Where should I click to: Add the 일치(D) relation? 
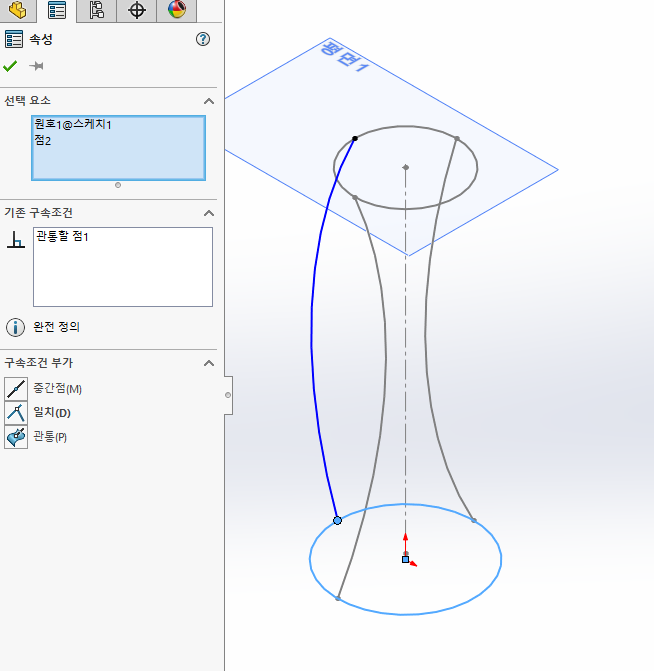(52, 413)
